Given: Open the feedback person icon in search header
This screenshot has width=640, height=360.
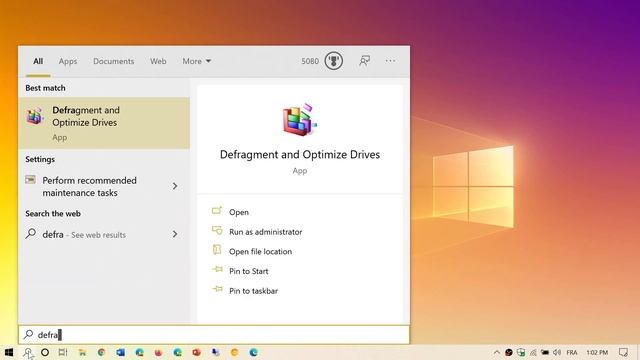Looking at the screenshot, I should coord(364,61).
